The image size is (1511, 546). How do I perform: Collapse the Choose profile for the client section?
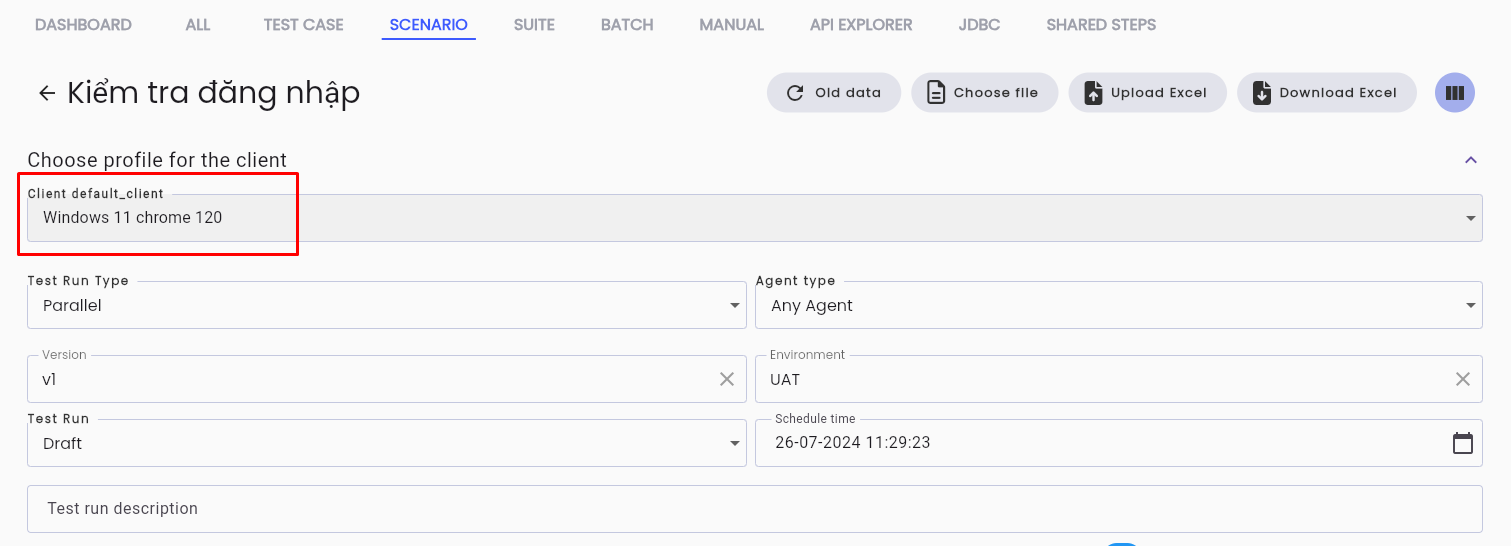pos(1470,160)
